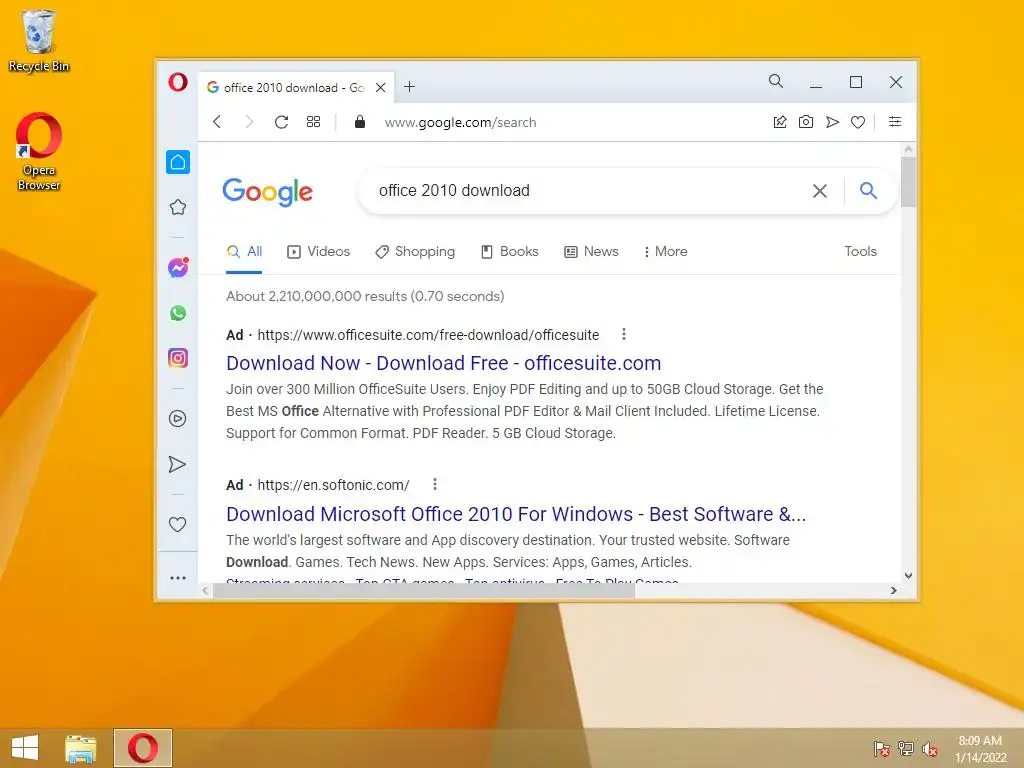Open the Tools search filter
The width and height of the screenshot is (1024, 768).
[x=860, y=251]
